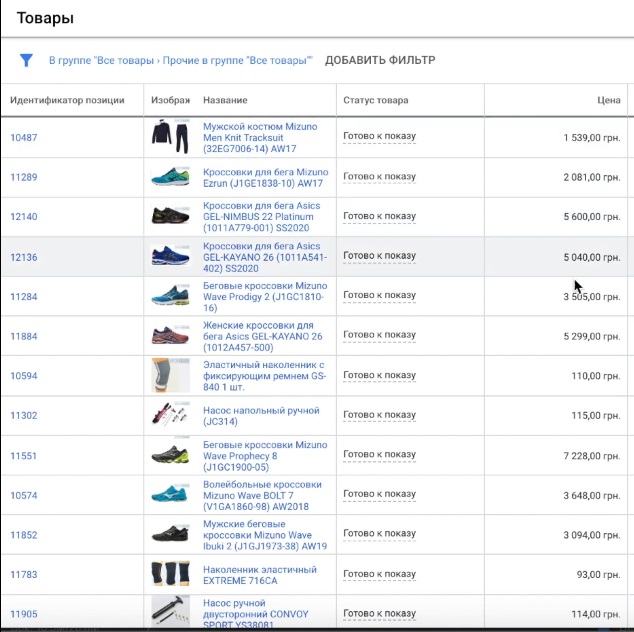Open 'Мужской костюм Mizuno Men Knit Tracksuit' title
Image resolution: width=634 pixels, height=632 pixels.
(260, 137)
